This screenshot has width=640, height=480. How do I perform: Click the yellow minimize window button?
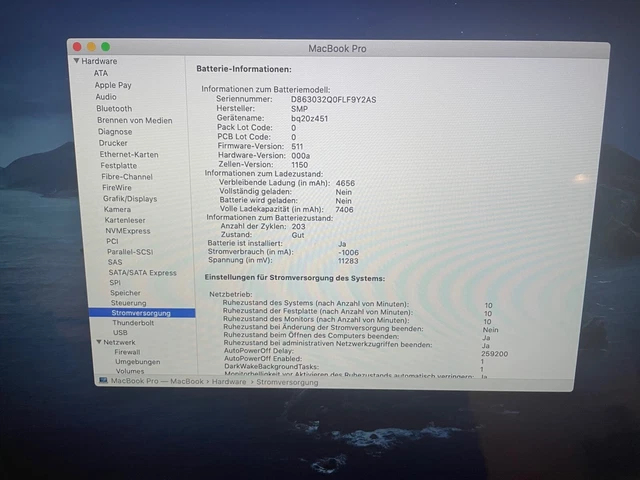pos(91,47)
